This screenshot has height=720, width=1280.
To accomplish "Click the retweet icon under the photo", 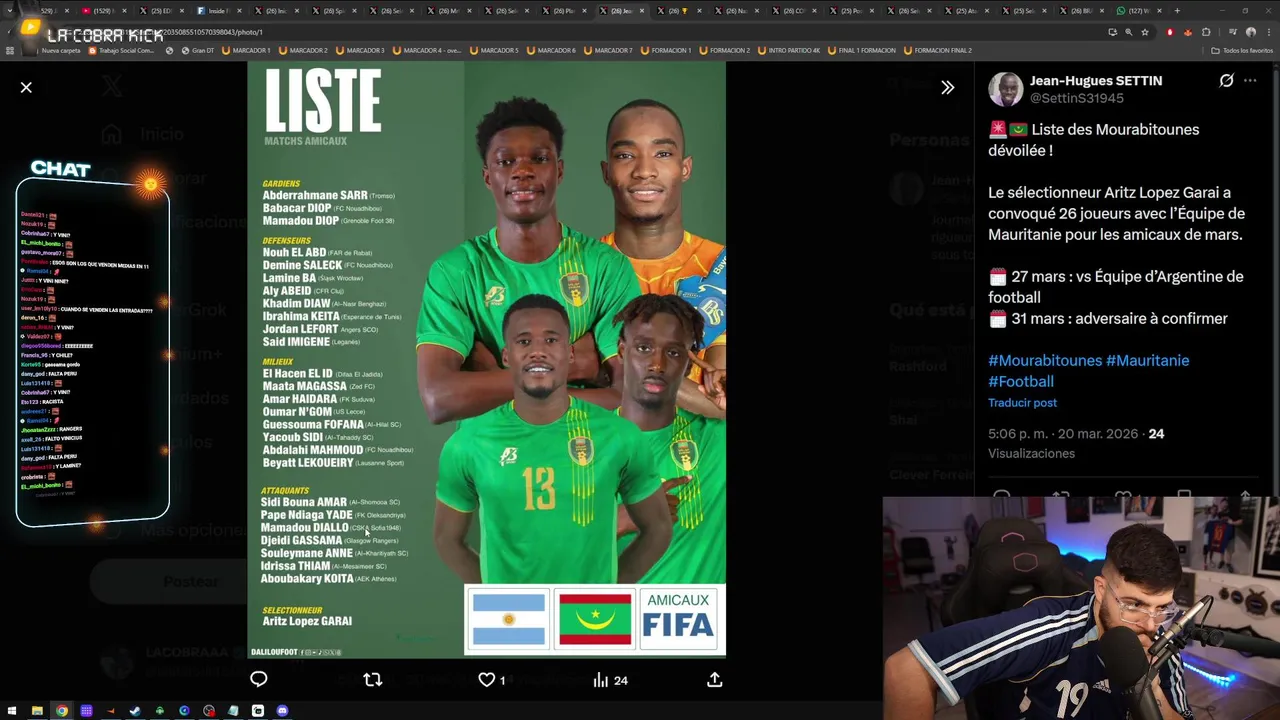I will pyautogui.click(x=372, y=680).
